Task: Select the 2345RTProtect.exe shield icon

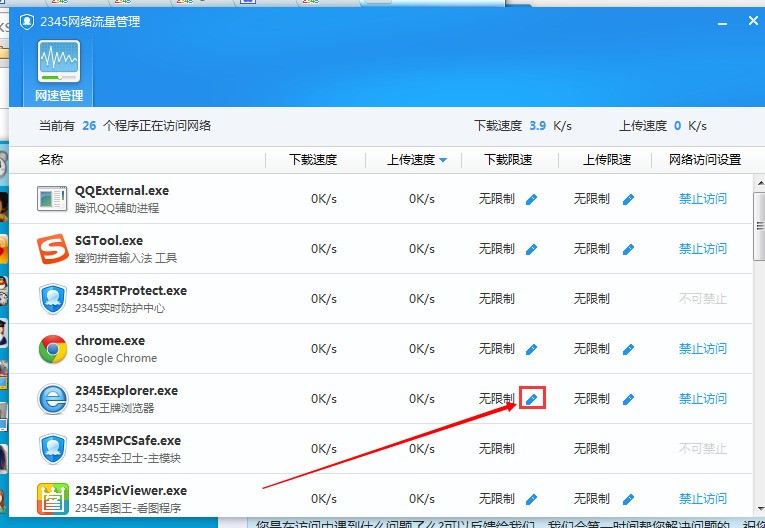Action: pyautogui.click(x=53, y=299)
